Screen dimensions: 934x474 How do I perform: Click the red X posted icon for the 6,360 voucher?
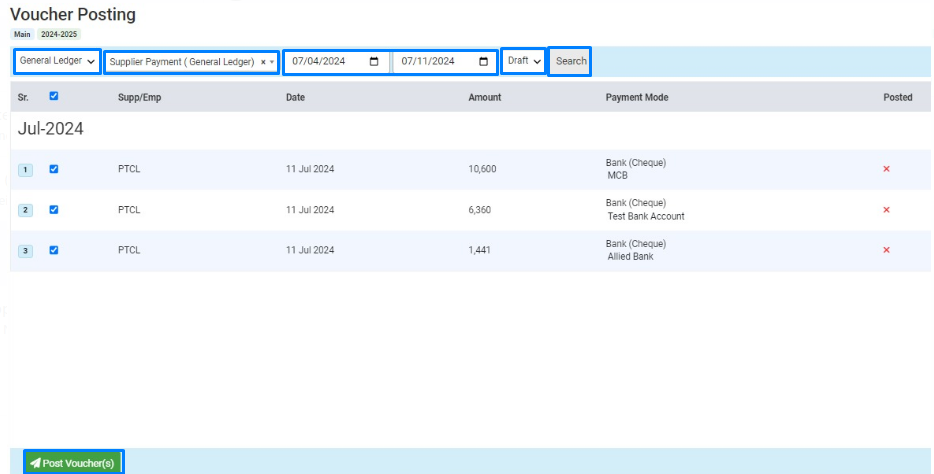click(x=886, y=210)
